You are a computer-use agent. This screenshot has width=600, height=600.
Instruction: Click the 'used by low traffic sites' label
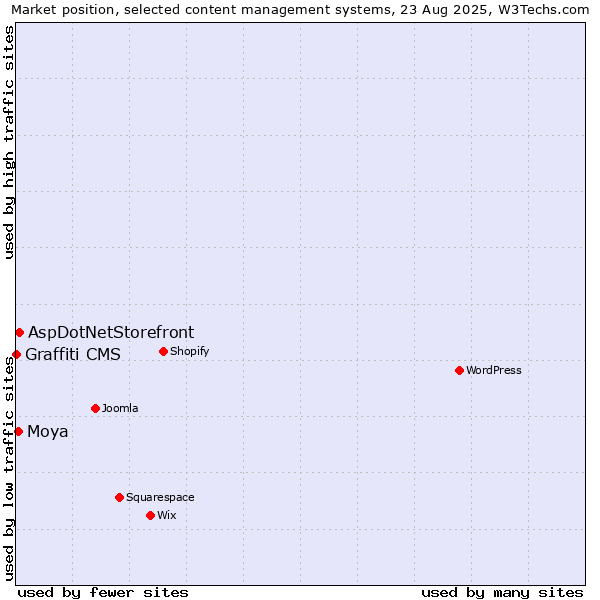tap(8, 468)
